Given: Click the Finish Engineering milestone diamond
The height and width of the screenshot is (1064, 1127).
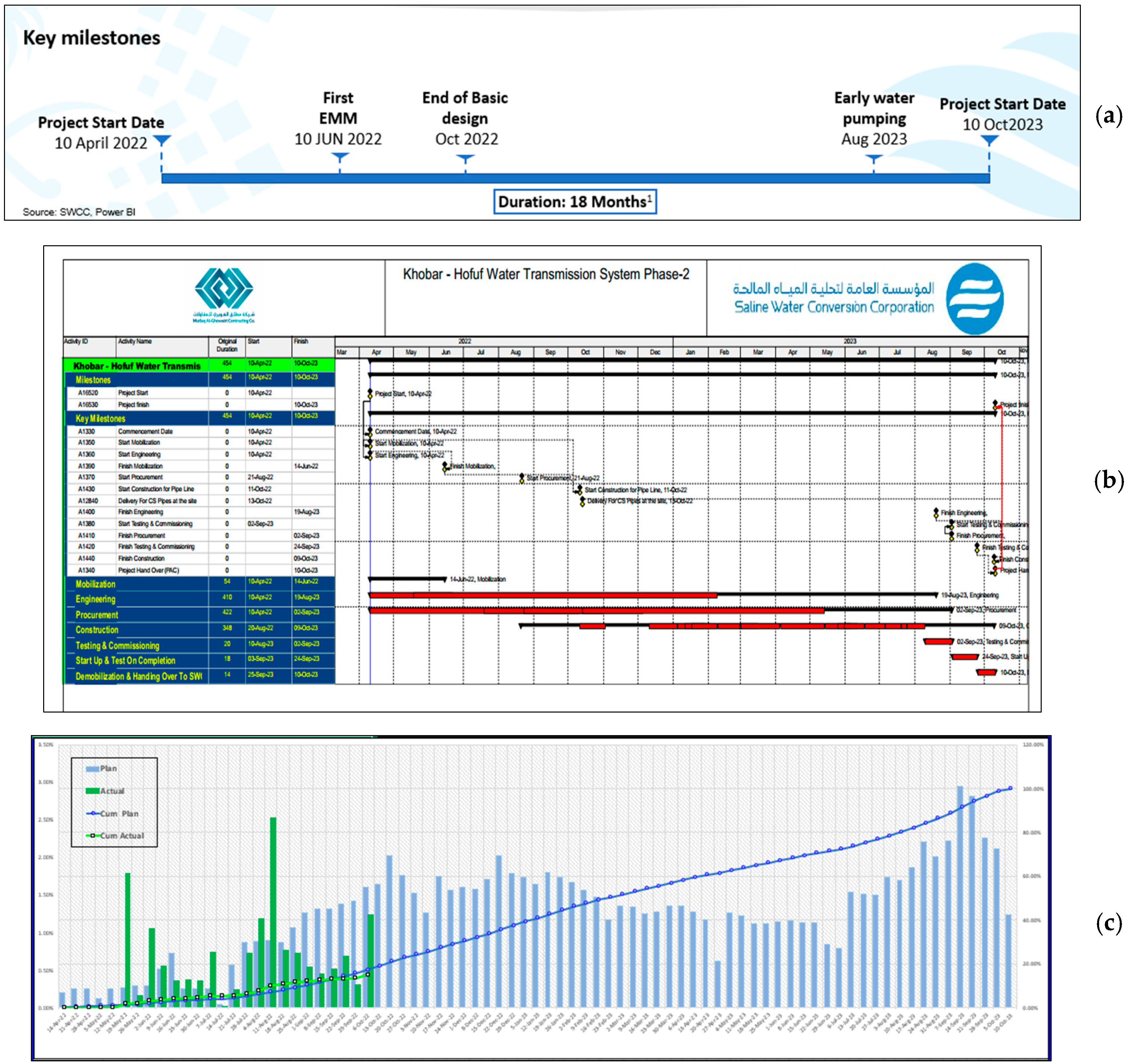Looking at the screenshot, I should click(x=936, y=513).
